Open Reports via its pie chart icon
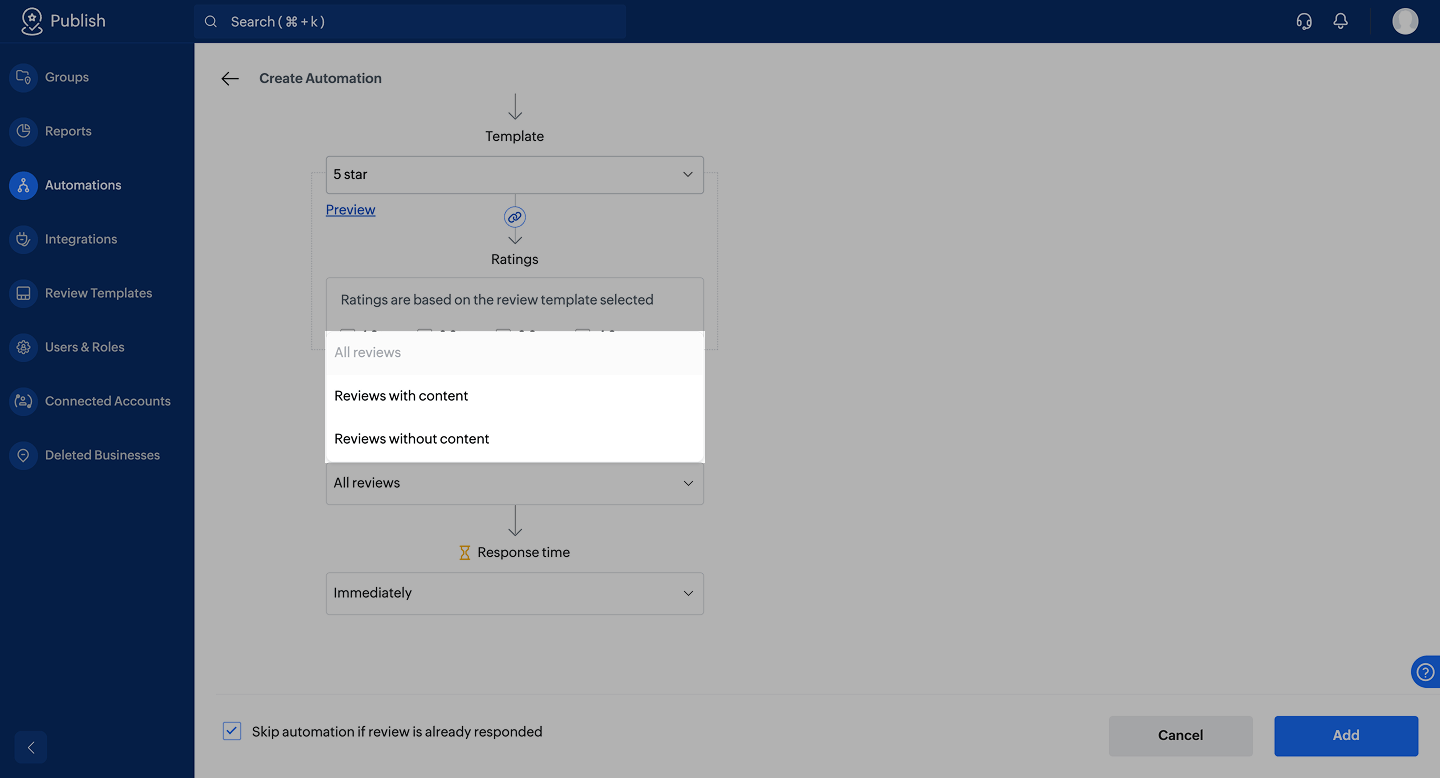 23,131
